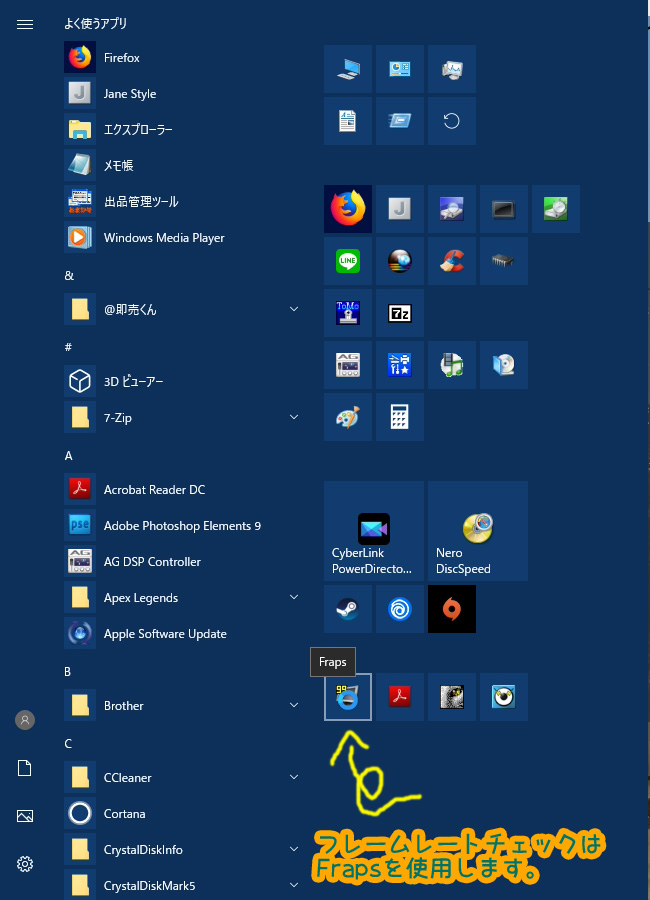Expand the CrystalDiskInfo folder chevron
The width and height of the screenshot is (650, 900).
(294, 849)
